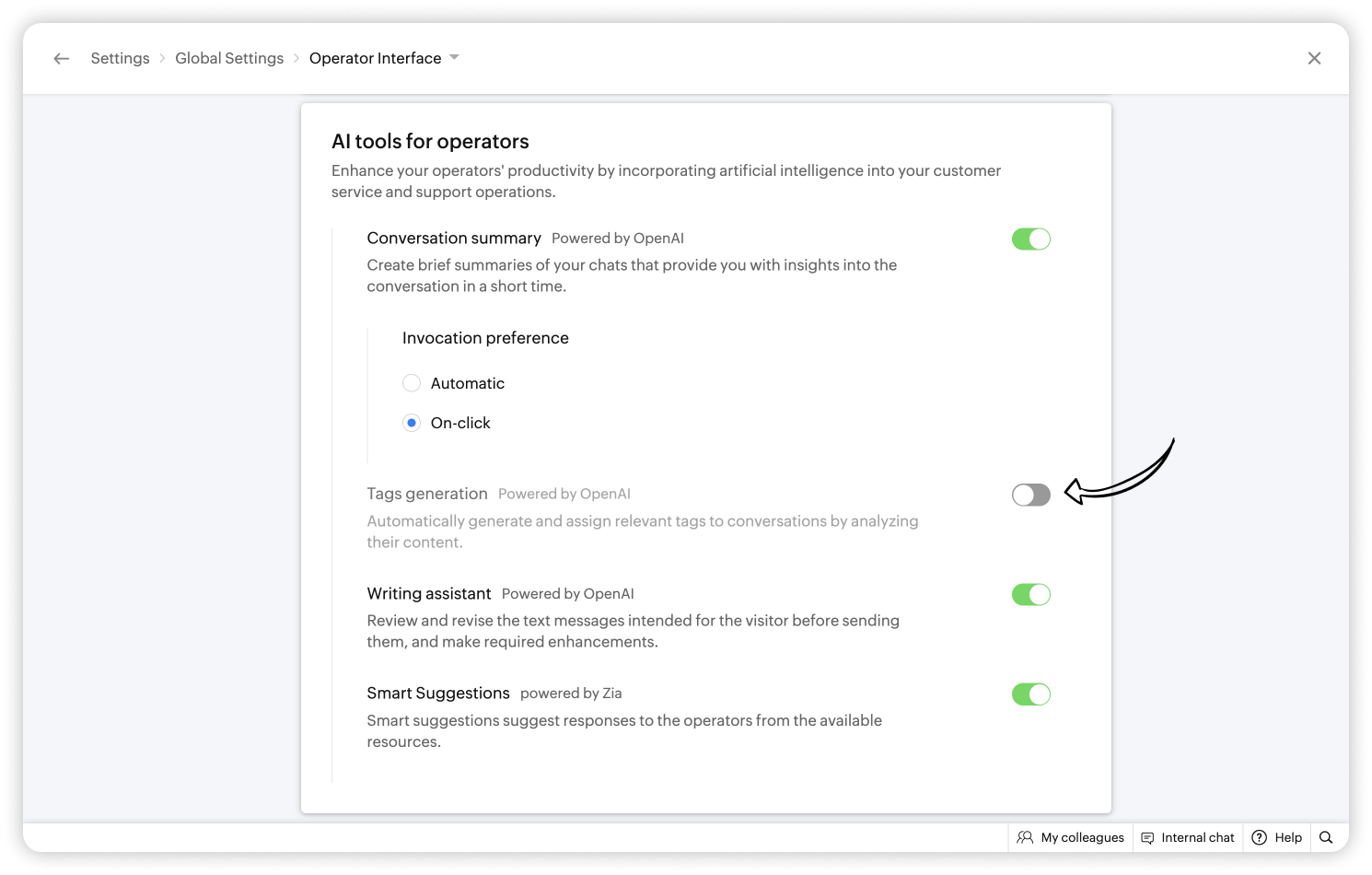Click the Help question mark icon

pyautogui.click(x=1259, y=837)
